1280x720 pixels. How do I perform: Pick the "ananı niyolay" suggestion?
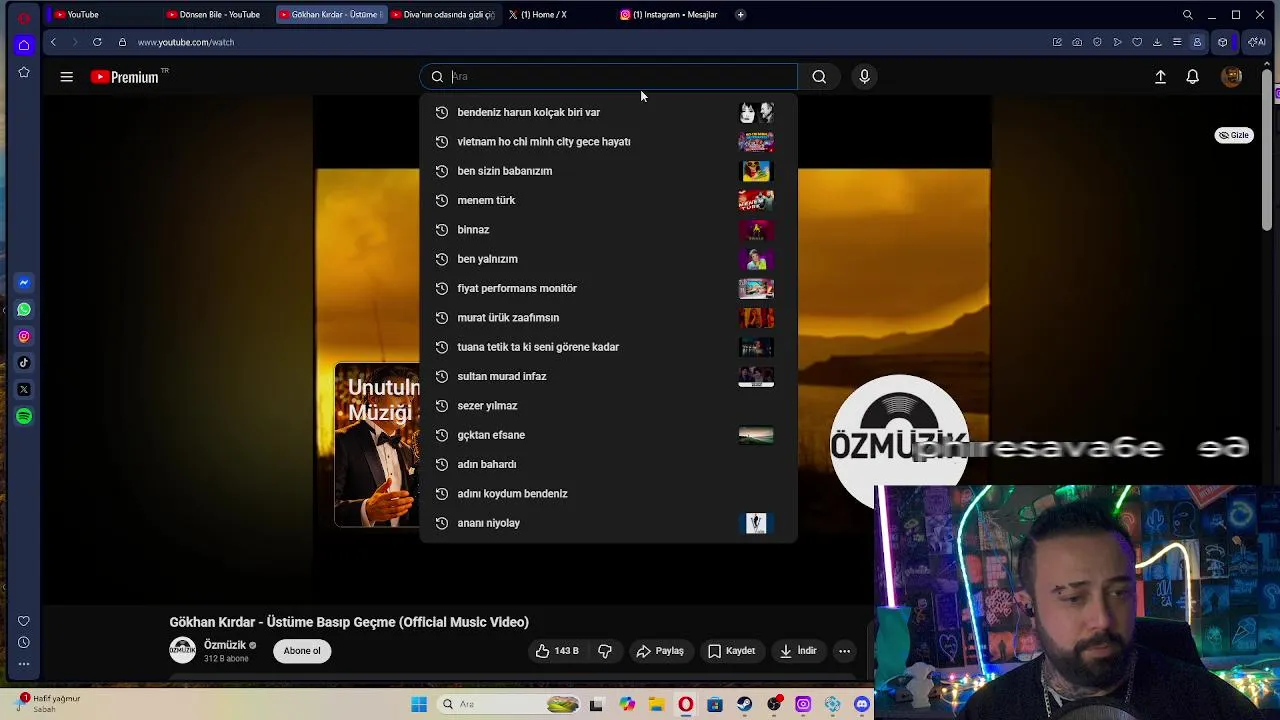point(608,523)
